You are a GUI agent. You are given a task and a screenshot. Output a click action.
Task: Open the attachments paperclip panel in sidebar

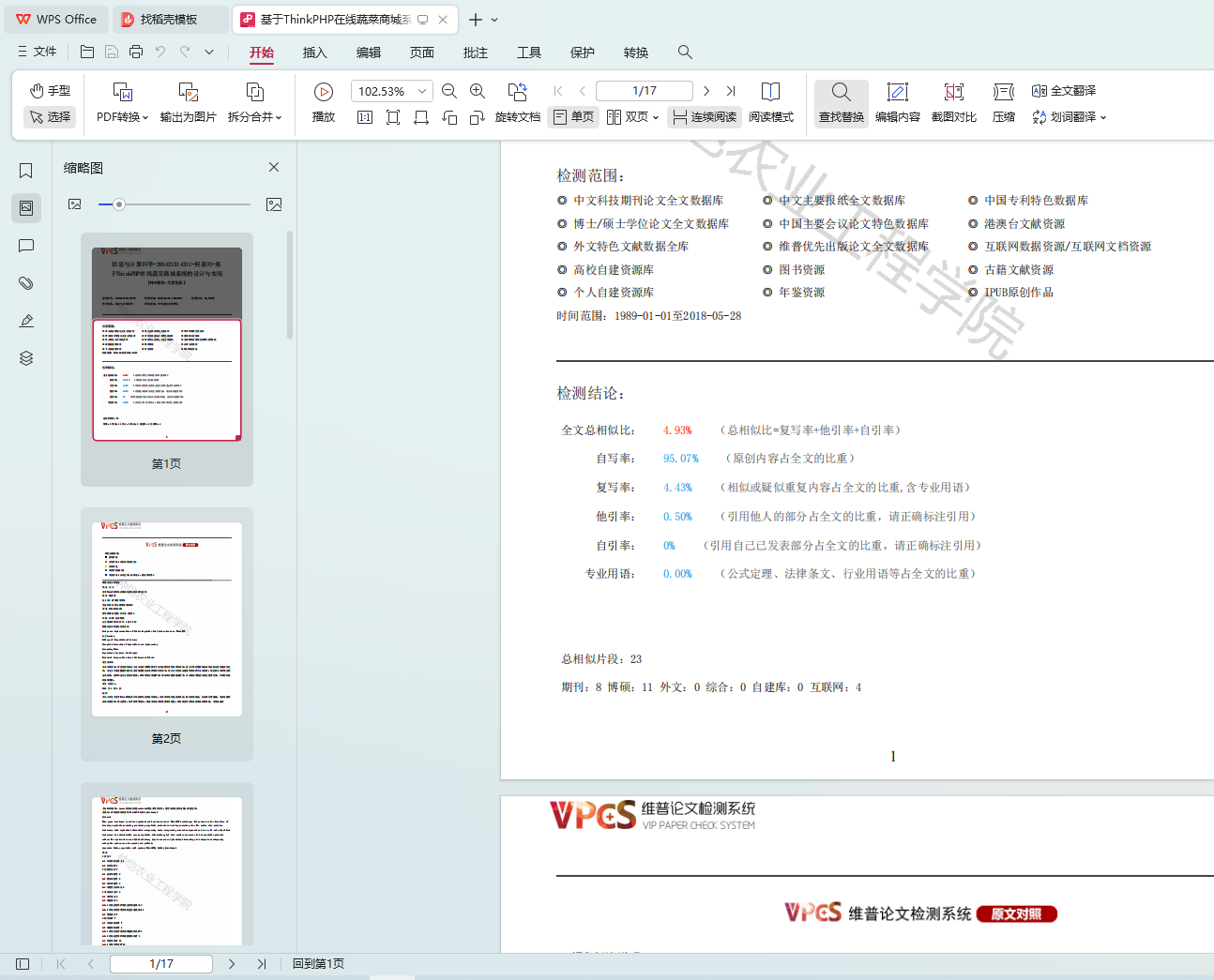point(26,283)
